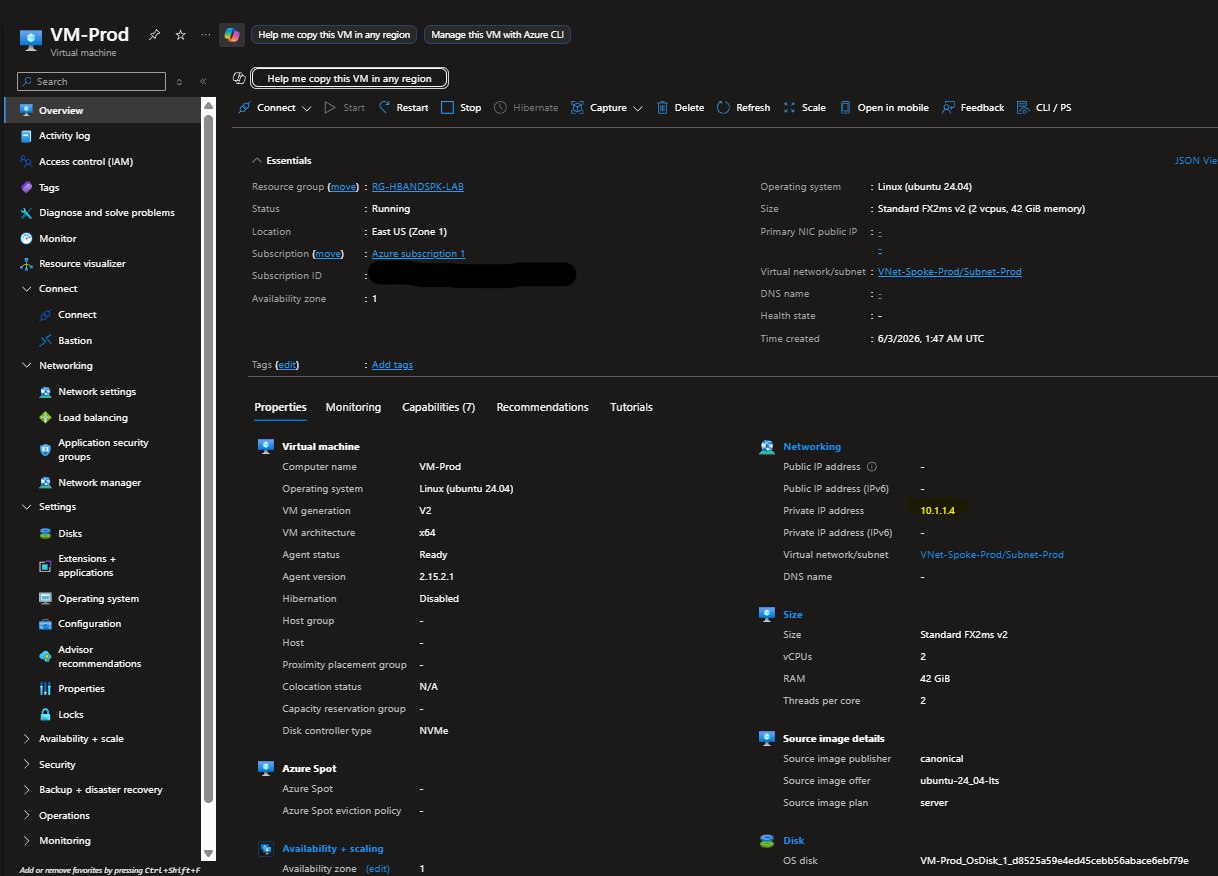Viewport: 1218px width, 876px height.
Task: Click Refresh in the command bar
Action: click(743, 108)
